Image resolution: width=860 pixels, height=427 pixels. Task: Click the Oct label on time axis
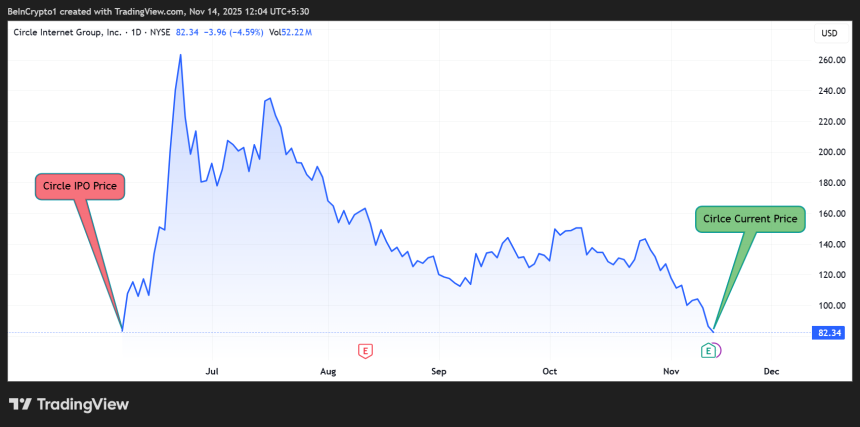[549, 371]
